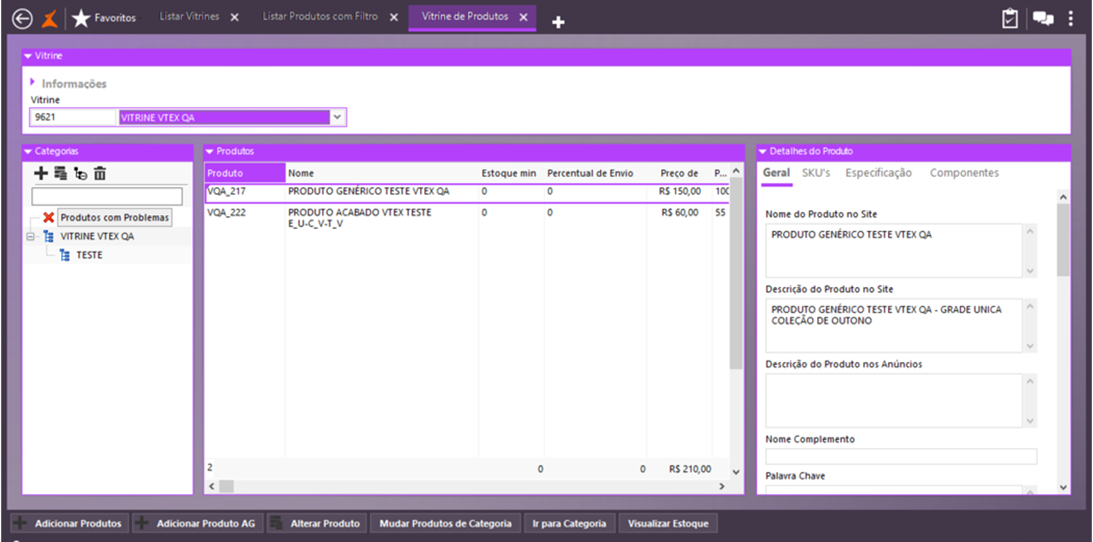Open the Componentes tab
The width and height of the screenshot is (1093, 542).
[x=964, y=173]
